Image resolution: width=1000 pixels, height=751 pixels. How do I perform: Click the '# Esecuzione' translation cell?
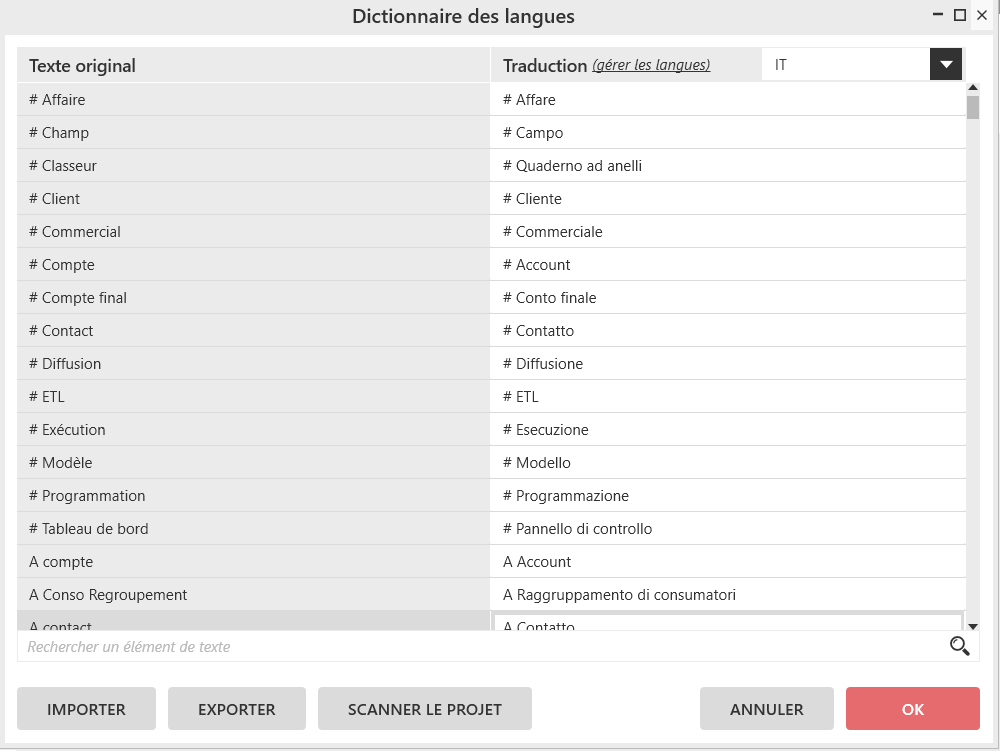[x=728, y=430]
